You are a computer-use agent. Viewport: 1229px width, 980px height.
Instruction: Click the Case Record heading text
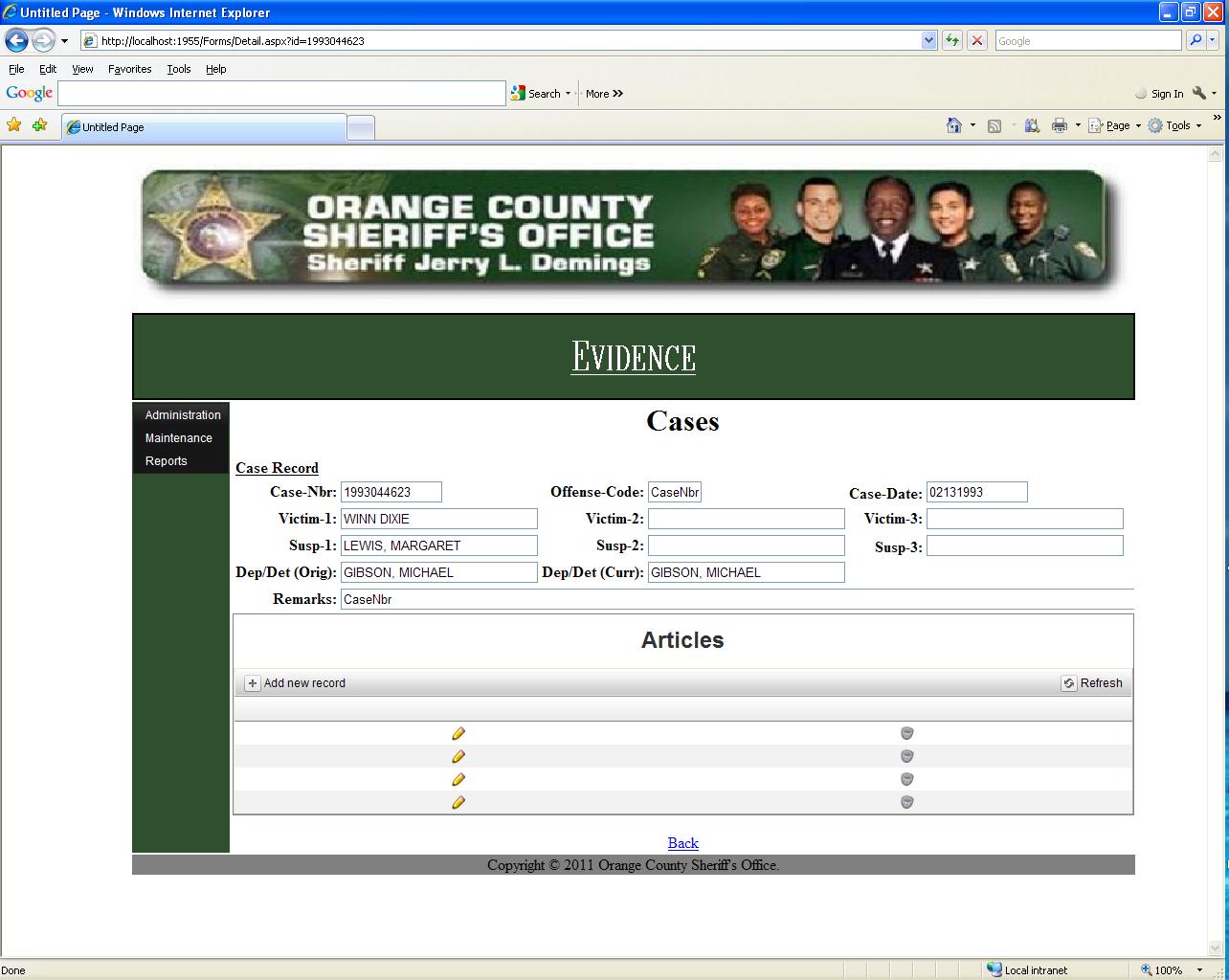click(277, 468)
